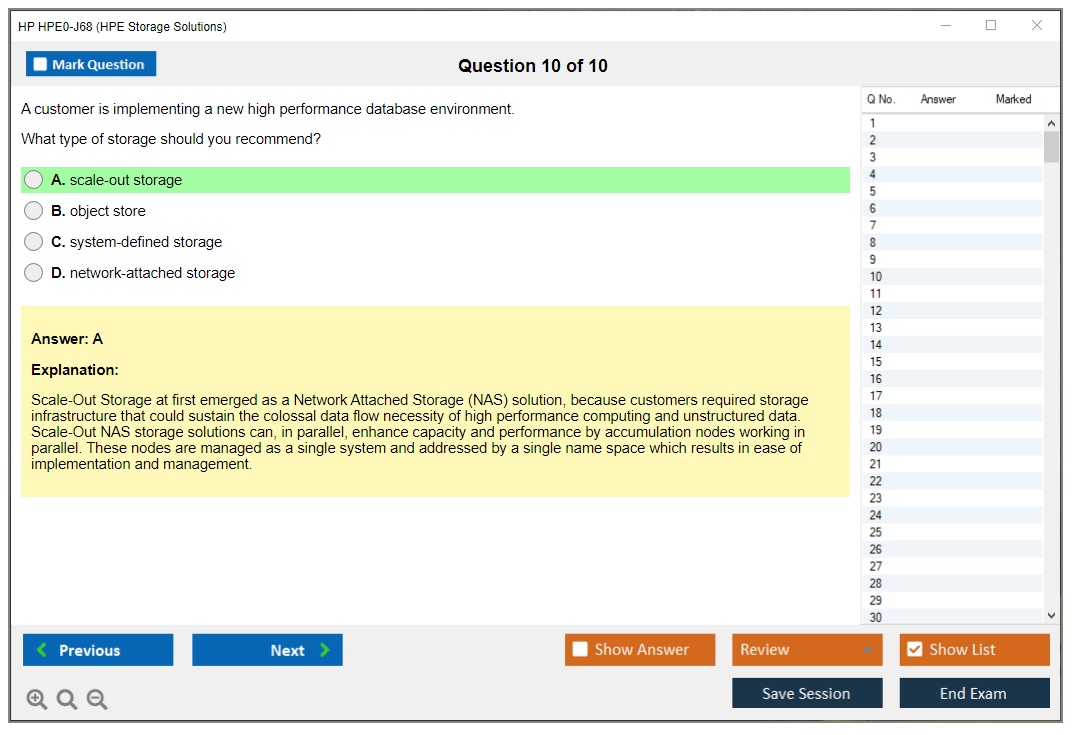Click scroll up arrow in question list
The image size is (1075, 735).
click(x=1051, y=123)
